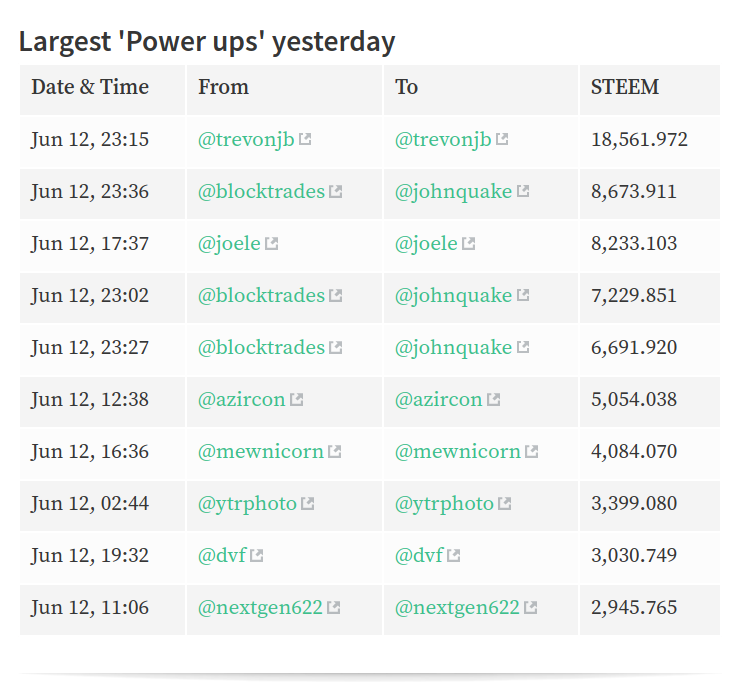Open @johnquake link in the 23:36 row
This screenshot has width=731, height=699.
click(x=453, y=192)
